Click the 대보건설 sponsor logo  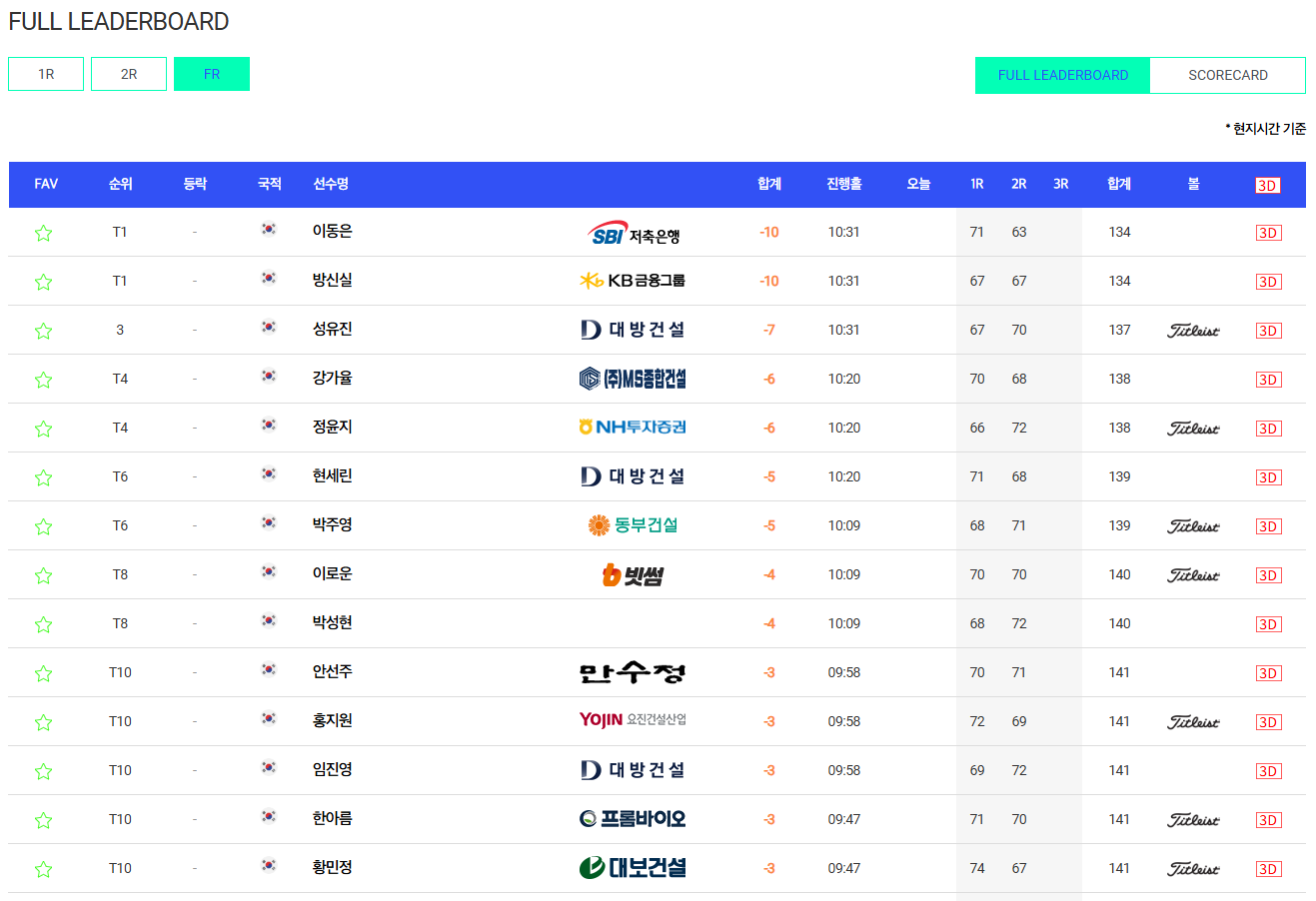tap(633, 868)
